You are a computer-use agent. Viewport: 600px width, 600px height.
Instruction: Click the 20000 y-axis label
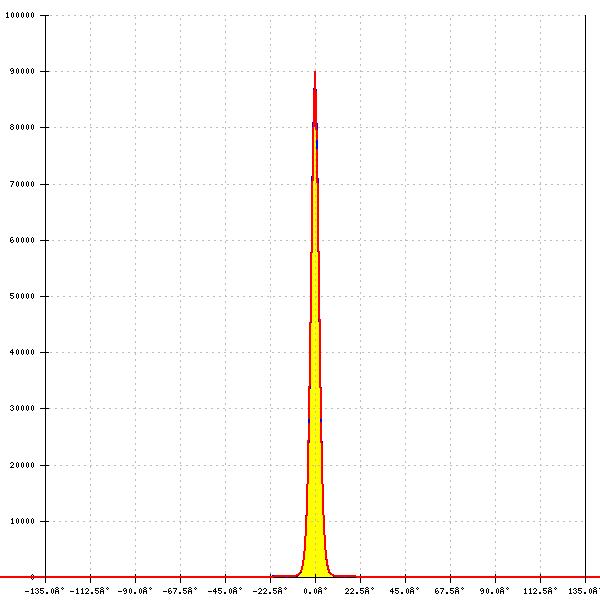pyautogui.click(x=22, y=465)
